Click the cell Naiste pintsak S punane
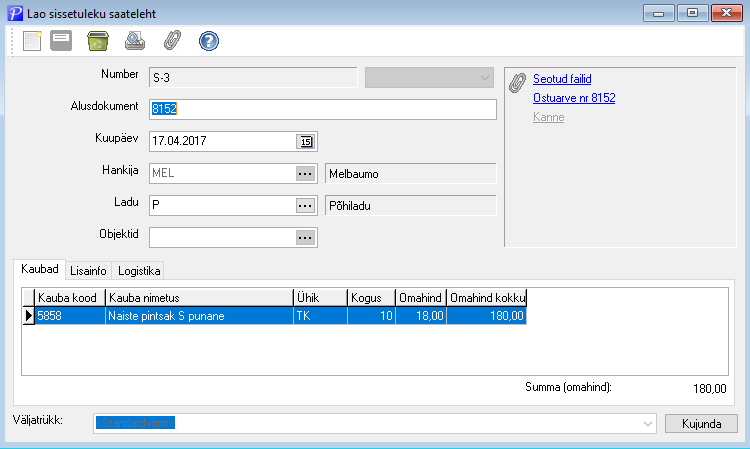This screenshot has height=449, width=750. click(199, 316)
